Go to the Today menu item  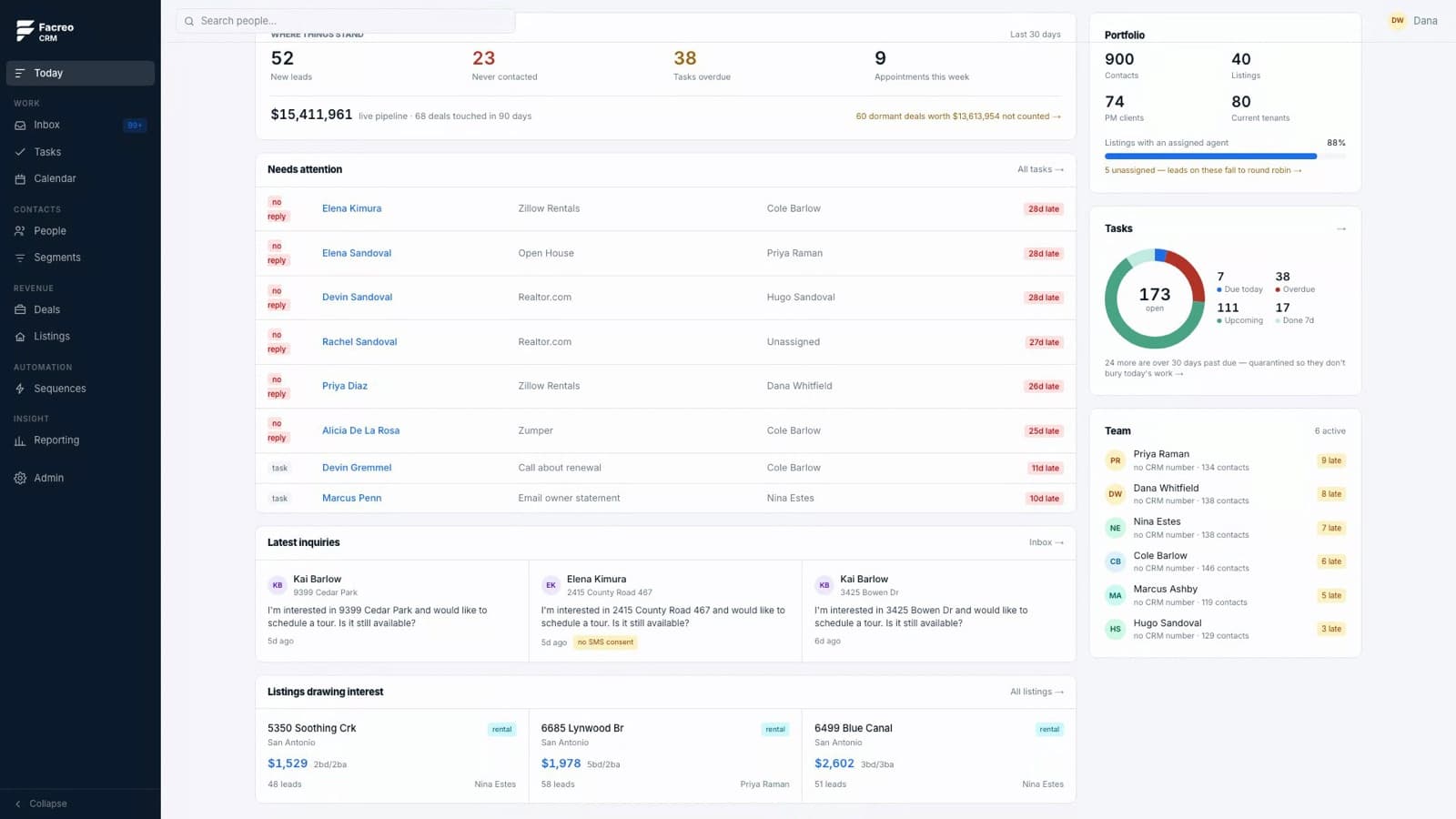pos(80,73)
